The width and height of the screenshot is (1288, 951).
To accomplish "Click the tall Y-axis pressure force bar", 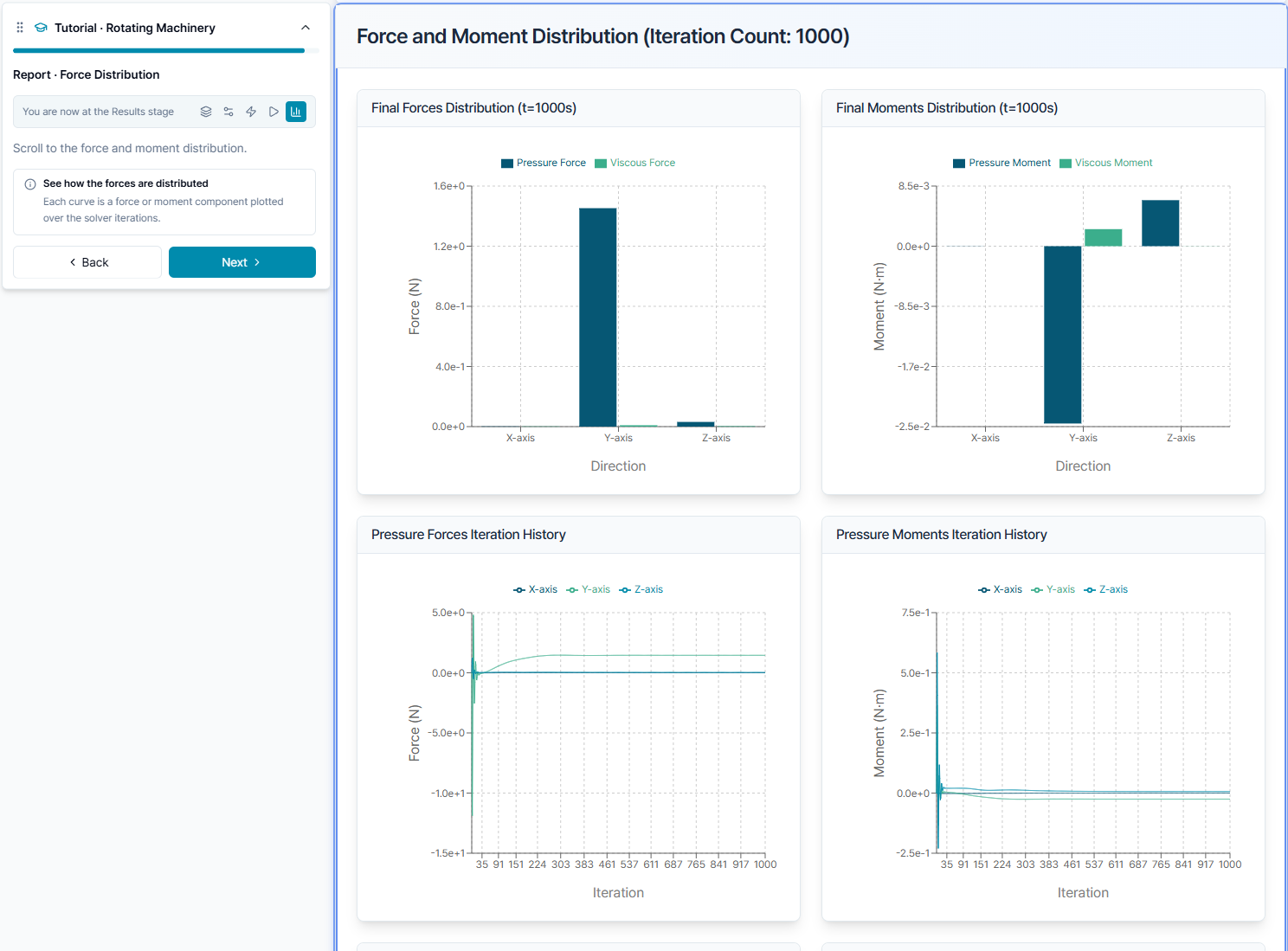I will click(598, 317).
